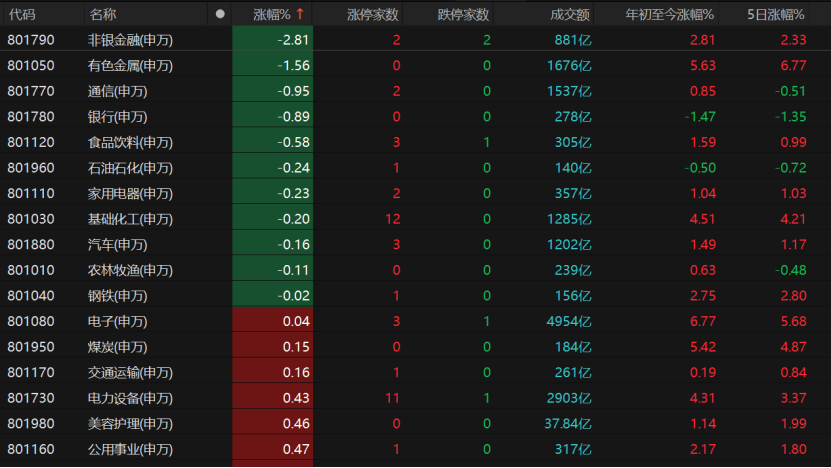
Task: Select the 有色金属(申万) sector name
Action: [130, 65]
